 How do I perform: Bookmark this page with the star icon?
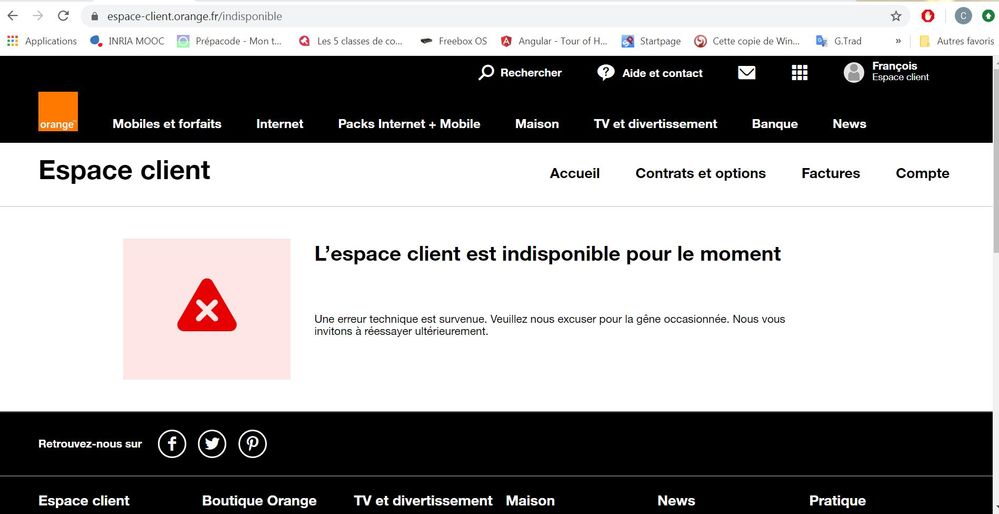[x=896, y=16]
